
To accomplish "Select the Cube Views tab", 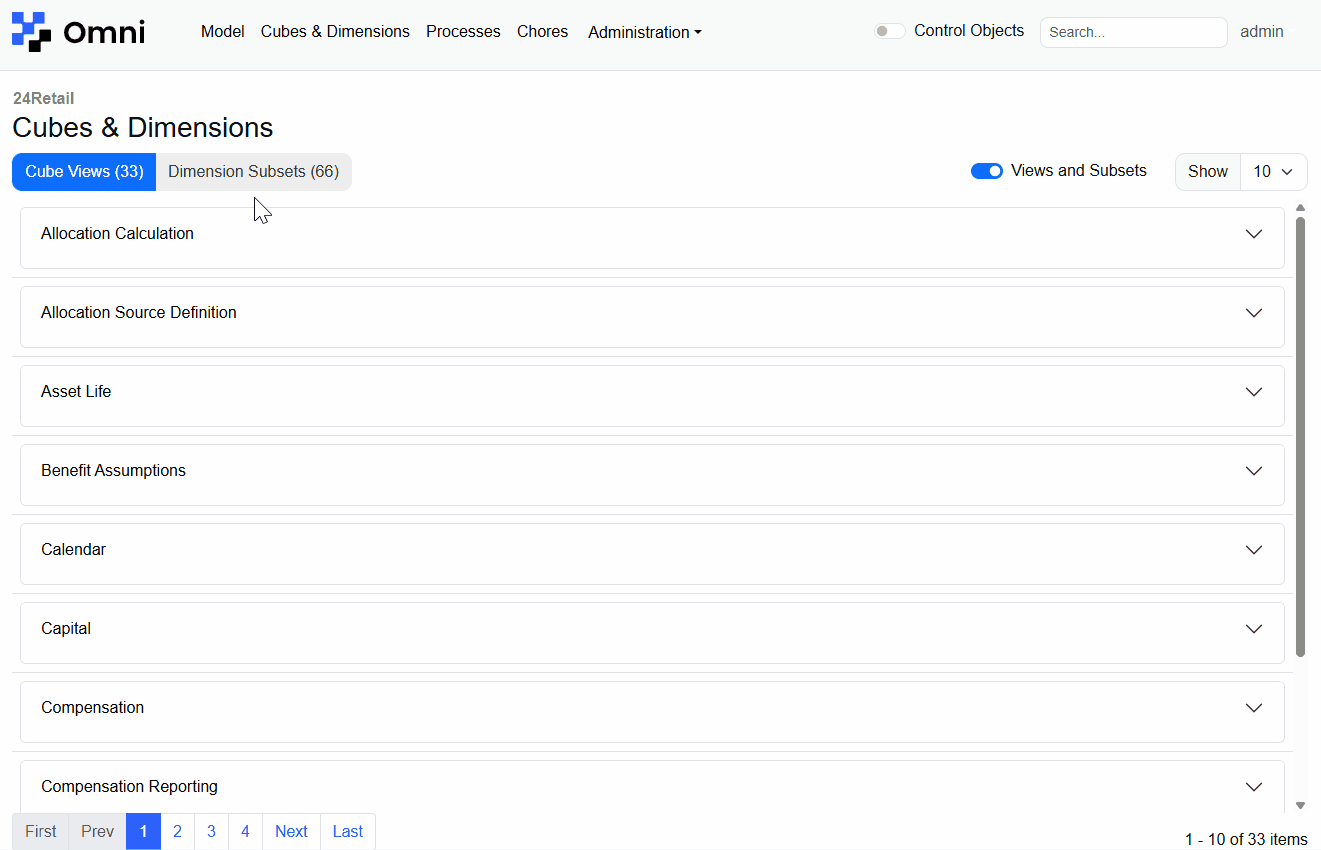I will 84,172.
